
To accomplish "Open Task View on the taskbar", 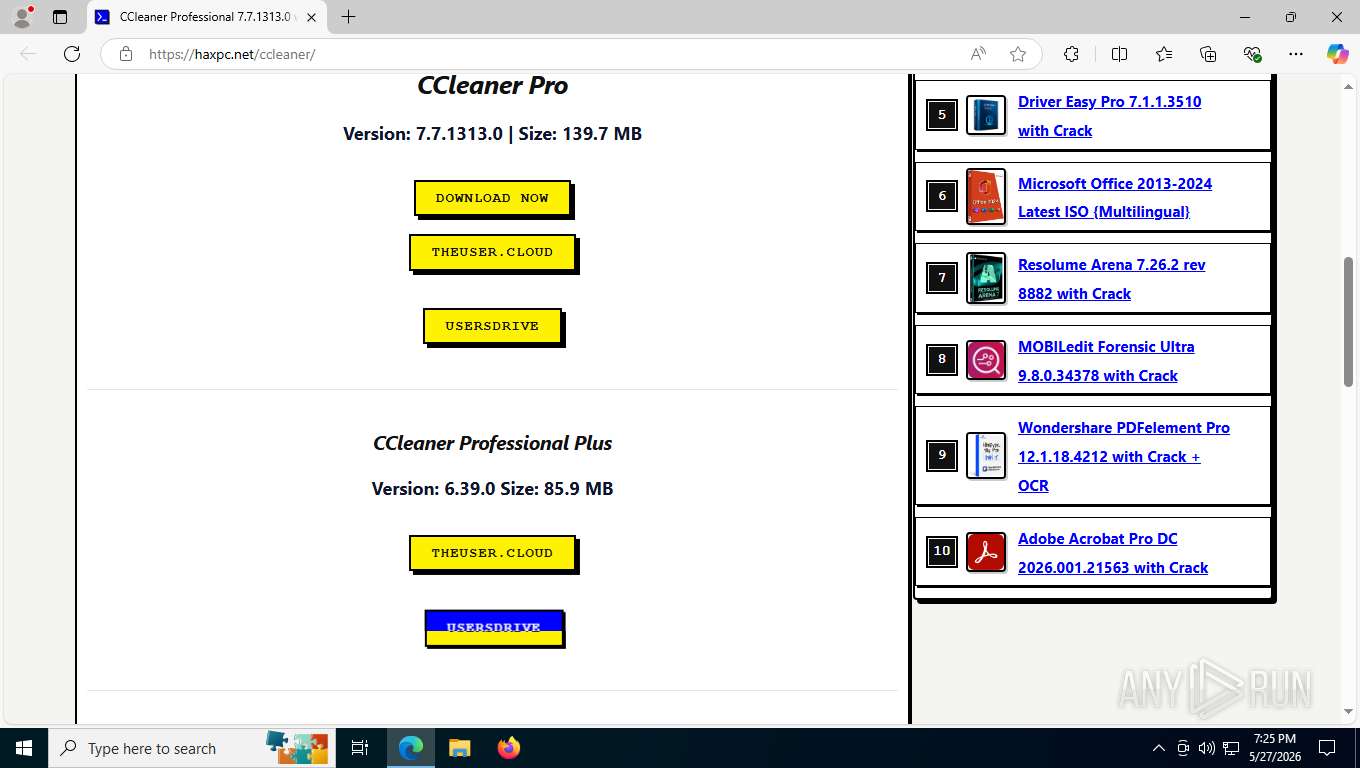I will tap(360, 748).
